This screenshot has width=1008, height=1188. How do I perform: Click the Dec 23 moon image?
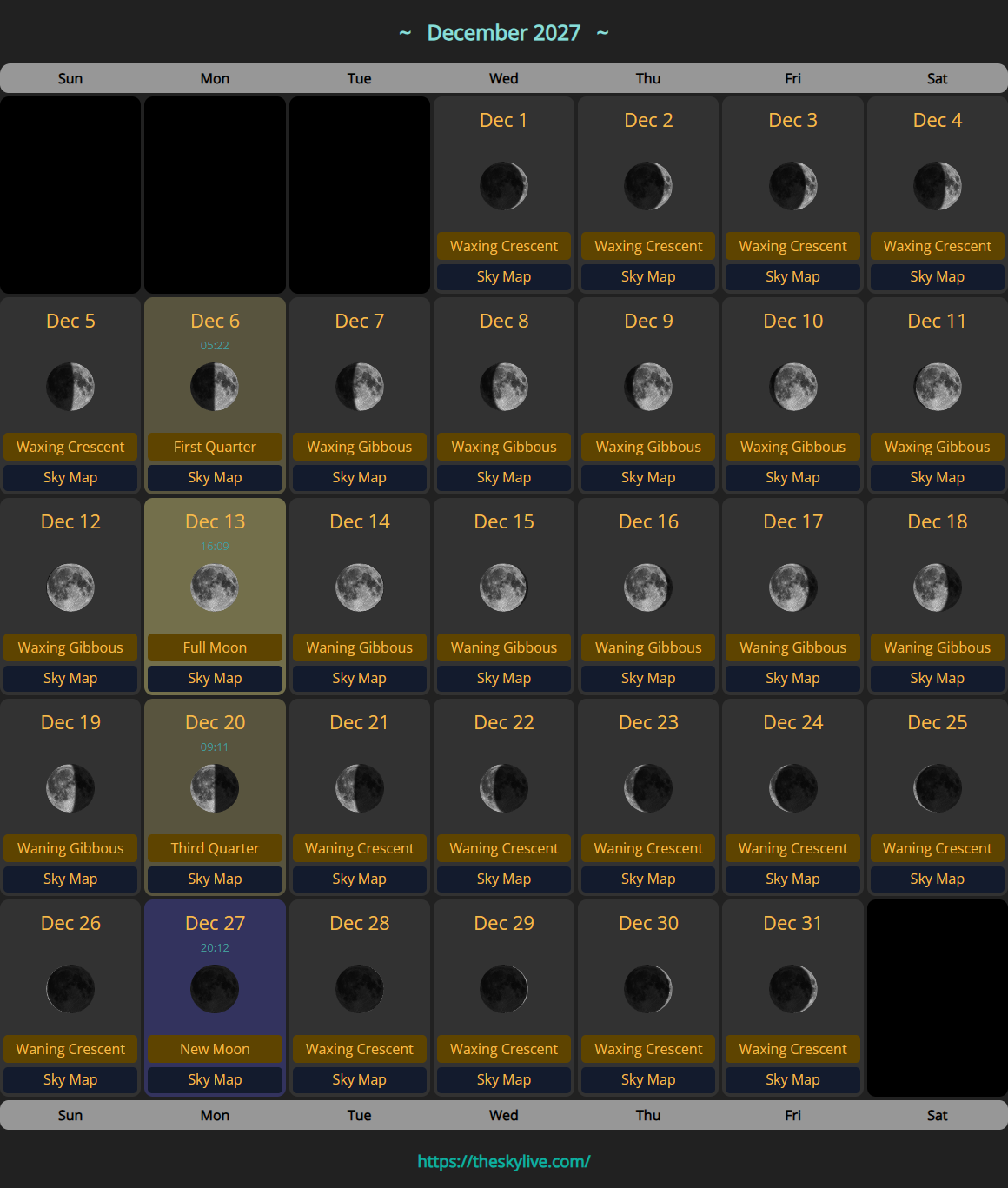tap(648, 788)
